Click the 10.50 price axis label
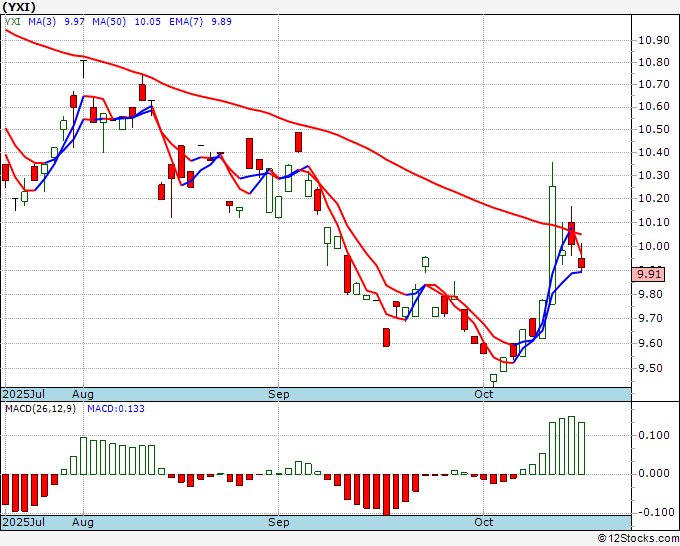680x546 pixels. (654, 129)
